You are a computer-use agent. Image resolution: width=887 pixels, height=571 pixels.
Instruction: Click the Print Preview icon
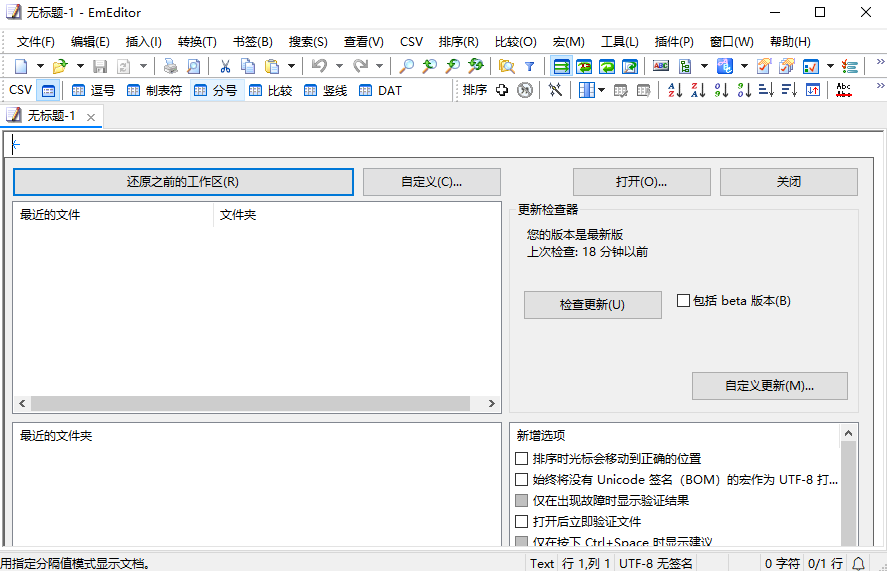pyautogui.click(x=193, y=66)
